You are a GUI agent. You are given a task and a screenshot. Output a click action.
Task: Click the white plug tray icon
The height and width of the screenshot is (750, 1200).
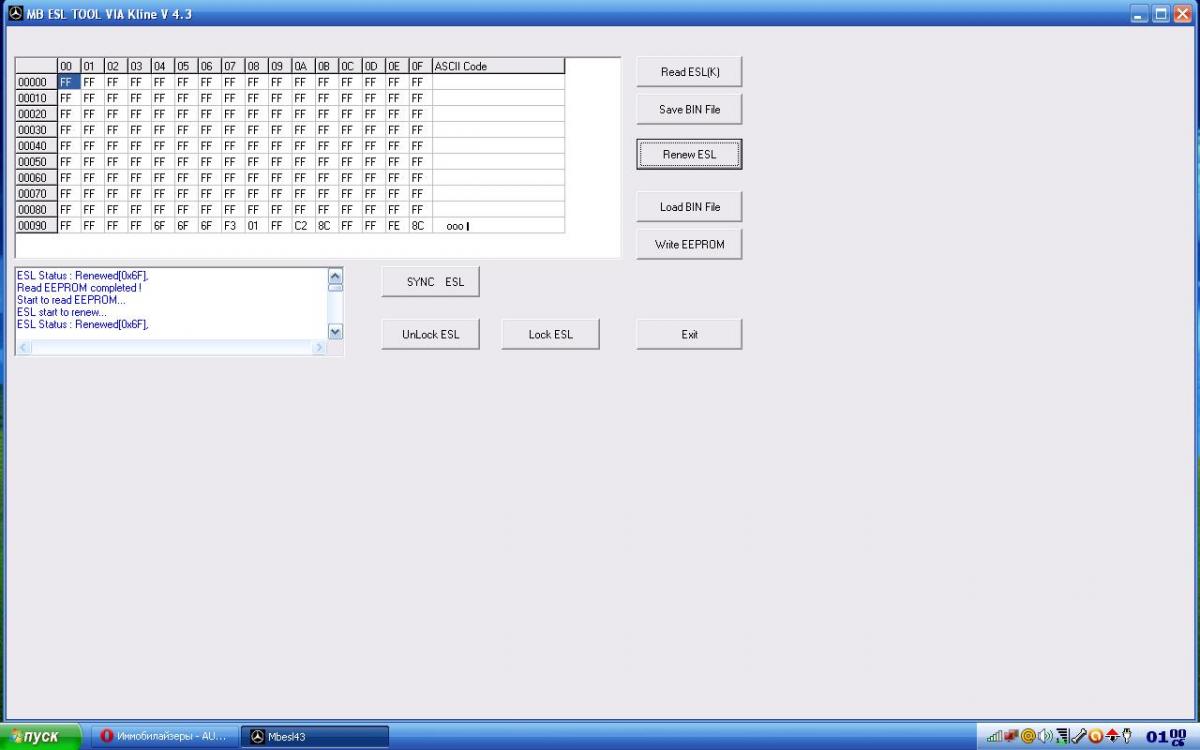tap(1128, 737)
